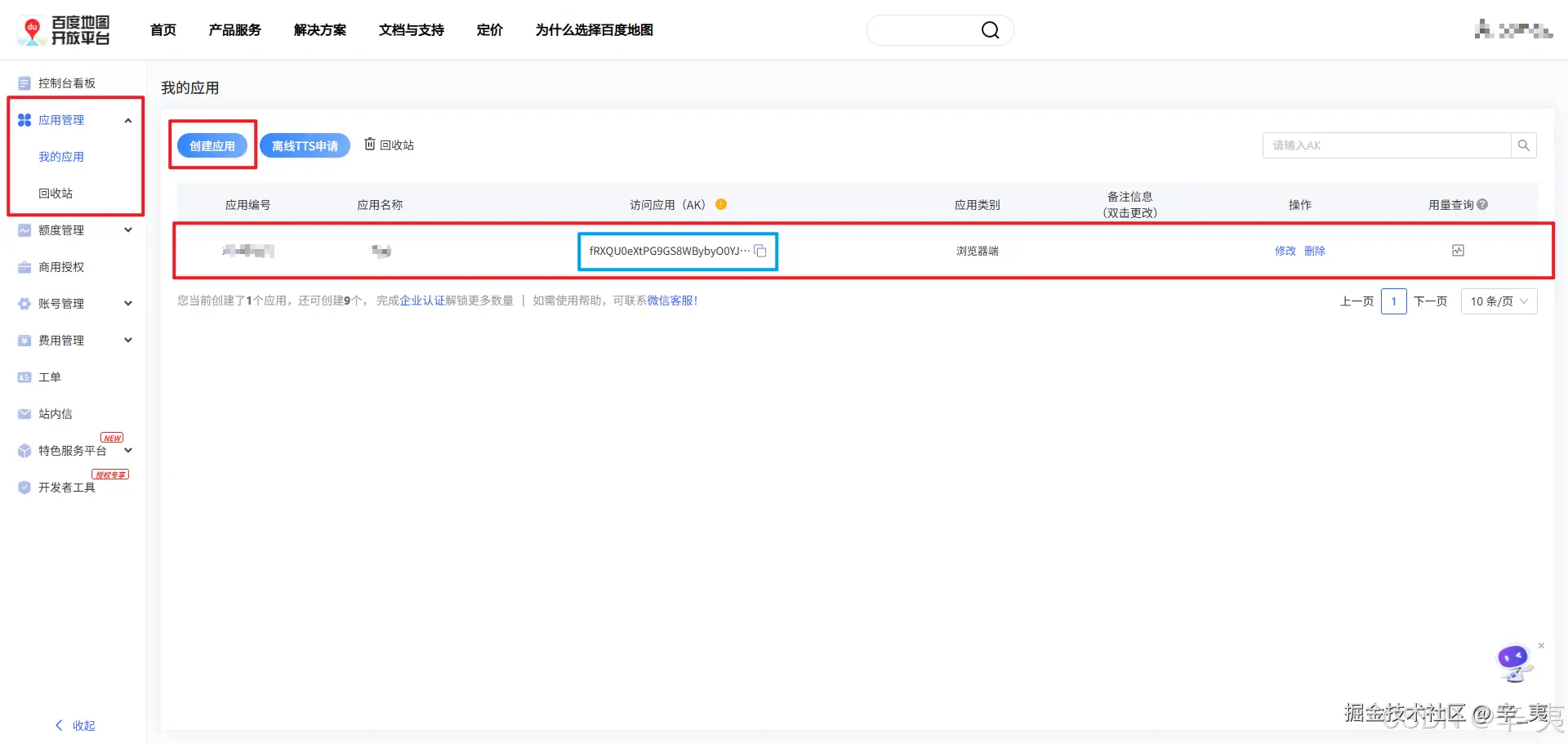
Task: Open usage chart icon in app row
Action: click(1458, 251)
